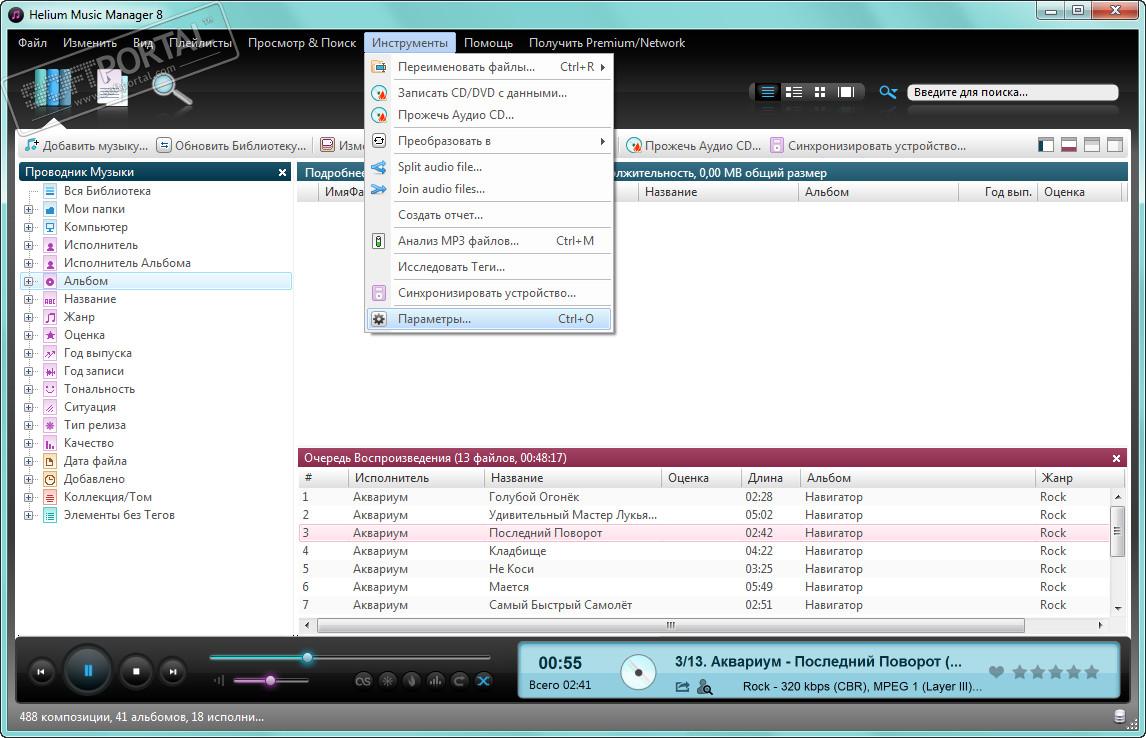This screenshot has width=1146, height=738.
Task: Expand the Оценка tree node
Action: point(29,335)
